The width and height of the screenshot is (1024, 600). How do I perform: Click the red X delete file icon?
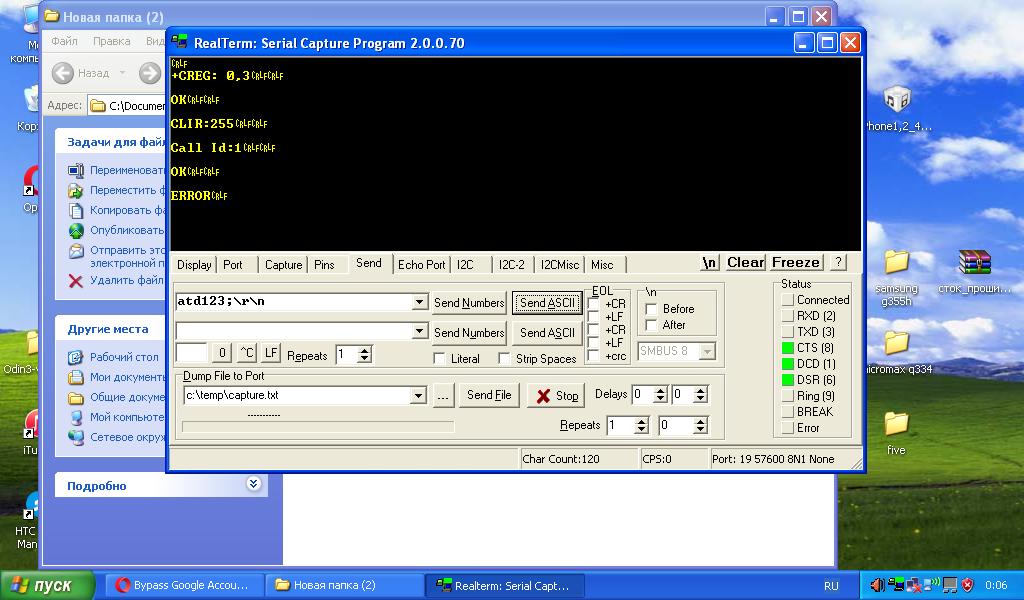(x=75, y=281)
